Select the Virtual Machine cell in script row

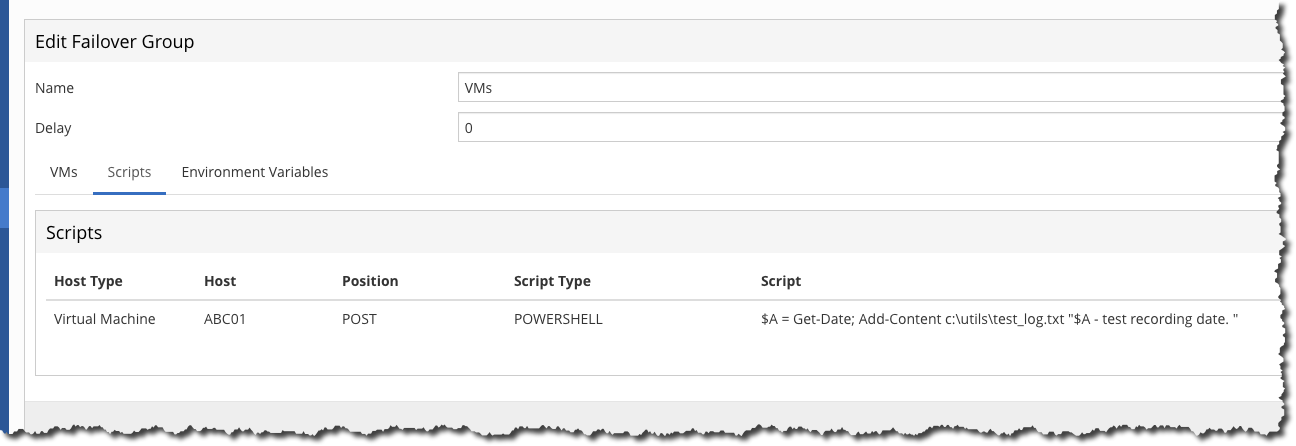click(x=104, y=320)
